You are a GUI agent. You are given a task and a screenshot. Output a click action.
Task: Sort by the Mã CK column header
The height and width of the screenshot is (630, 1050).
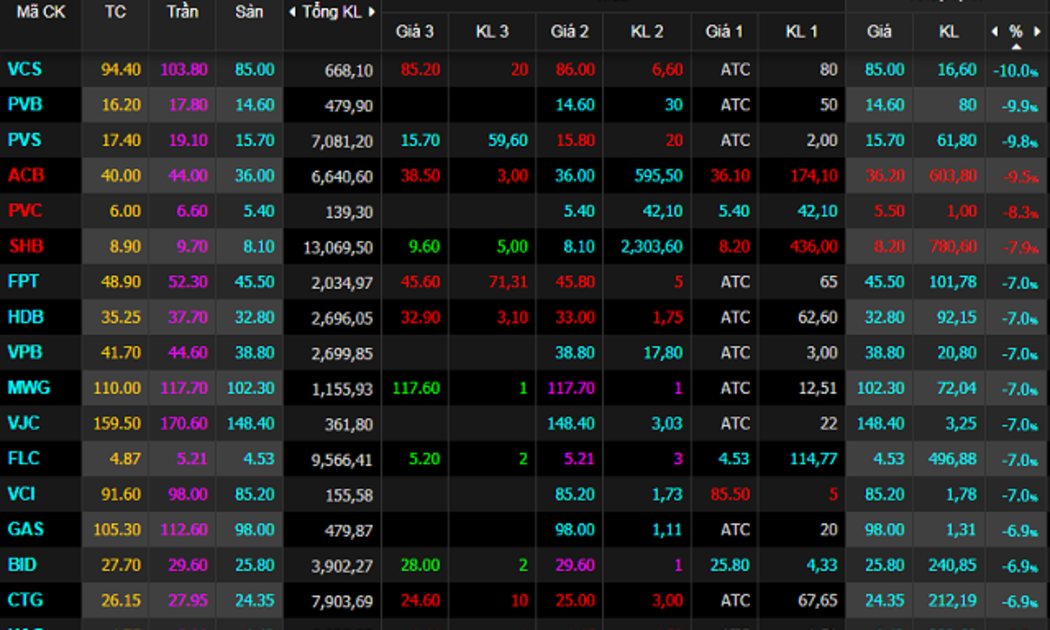[x=41, y=12]
